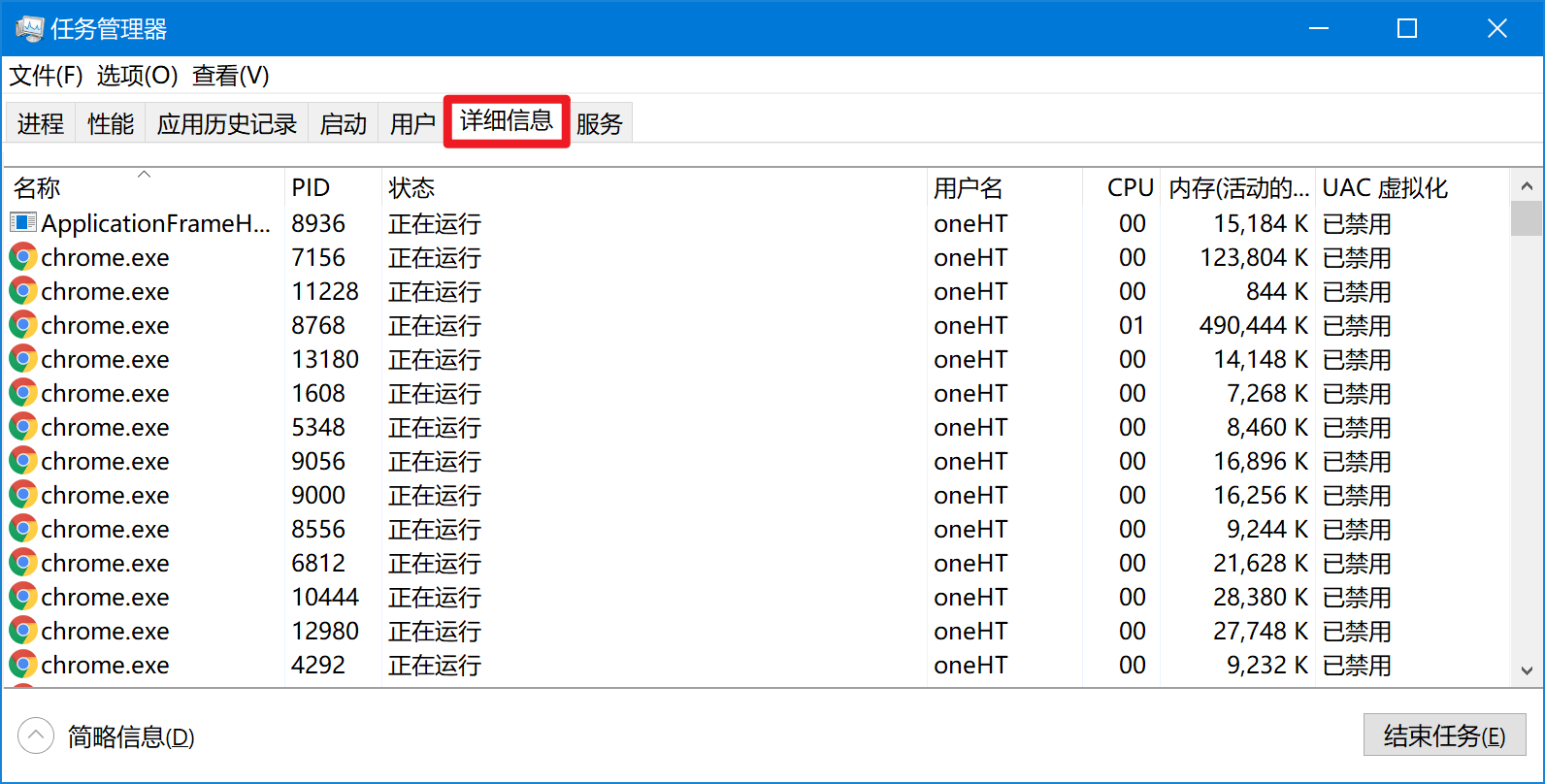The height and width of the screenshot is (784, 1545).
Task: Click the 结束任务(E) button
Action: coord(1444,735)
